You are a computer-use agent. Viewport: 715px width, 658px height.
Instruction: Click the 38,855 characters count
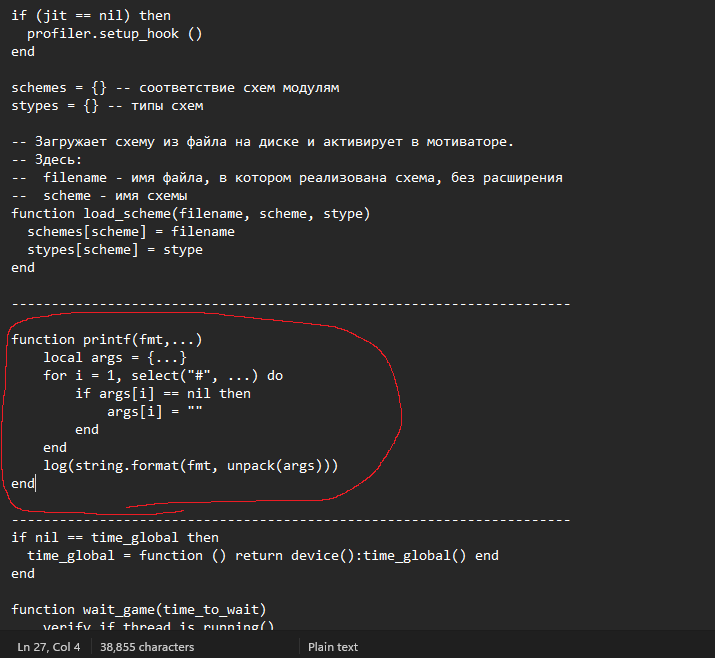[x=147, y=647]
